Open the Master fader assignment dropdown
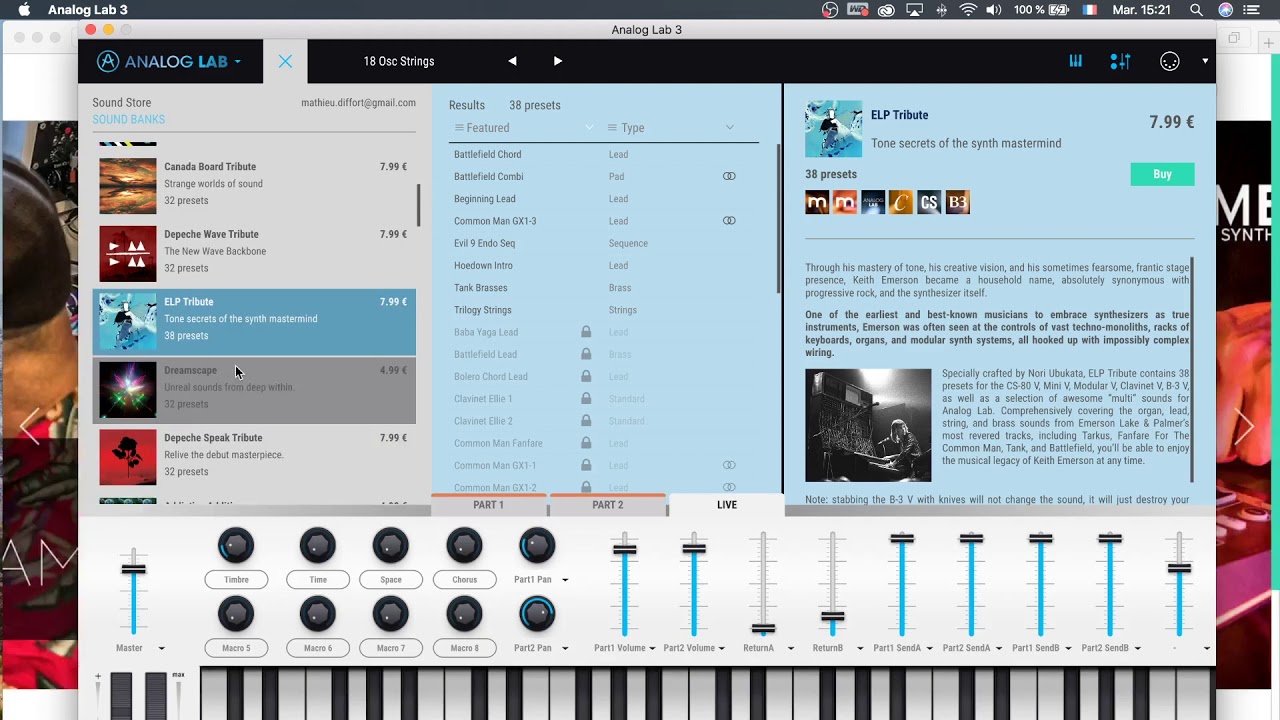This screenshot has width=1280, height=720. tap(161, 648)
